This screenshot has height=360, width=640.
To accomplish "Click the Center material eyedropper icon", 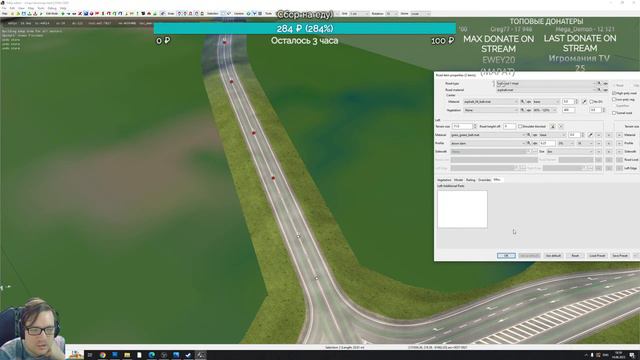I will (584, 102).
